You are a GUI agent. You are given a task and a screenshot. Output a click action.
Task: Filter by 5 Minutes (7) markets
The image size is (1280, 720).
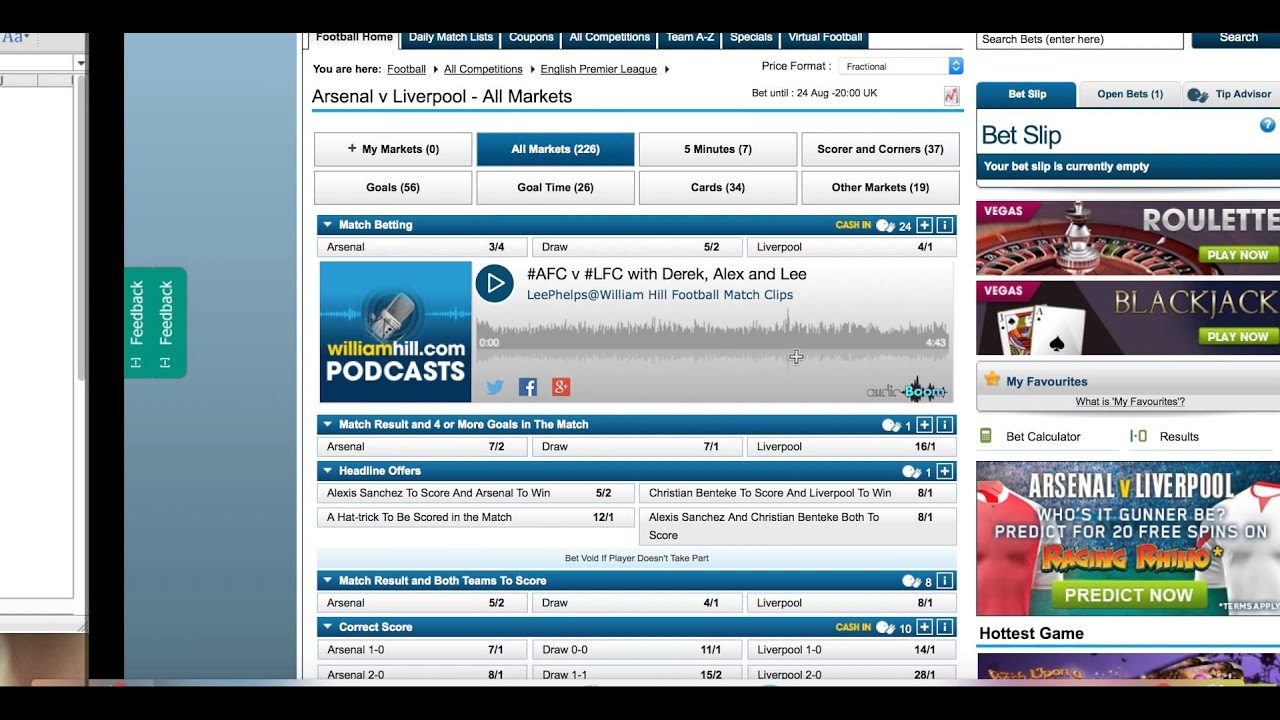pos(718,149)
